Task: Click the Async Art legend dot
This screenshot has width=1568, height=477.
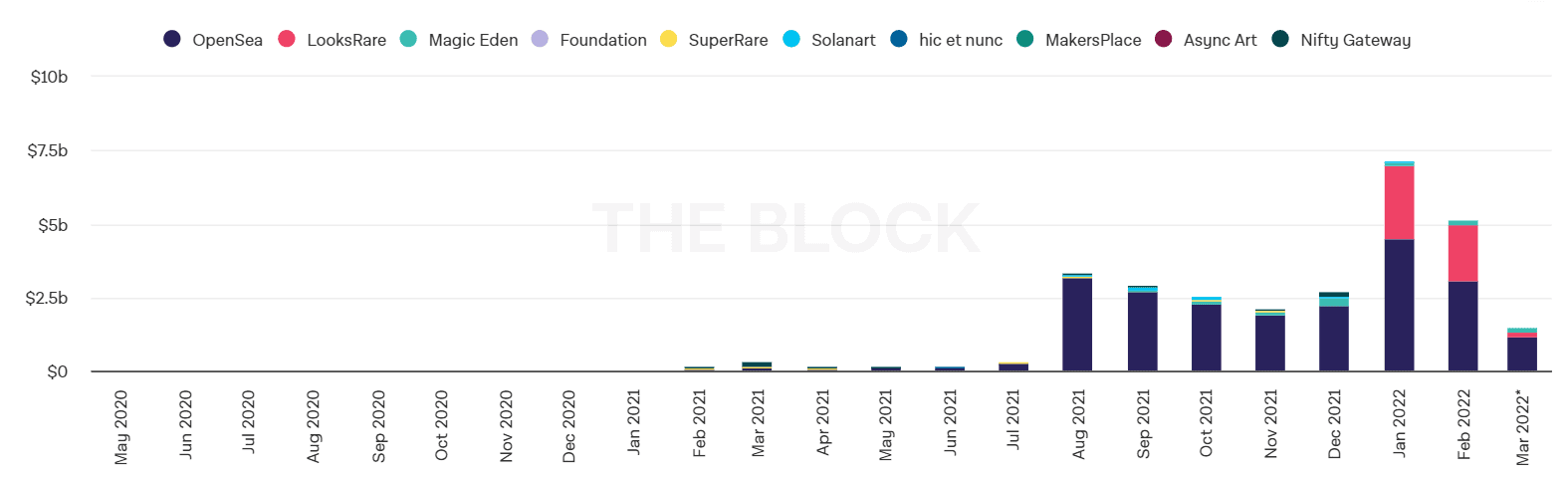Action: point(1163,39)
